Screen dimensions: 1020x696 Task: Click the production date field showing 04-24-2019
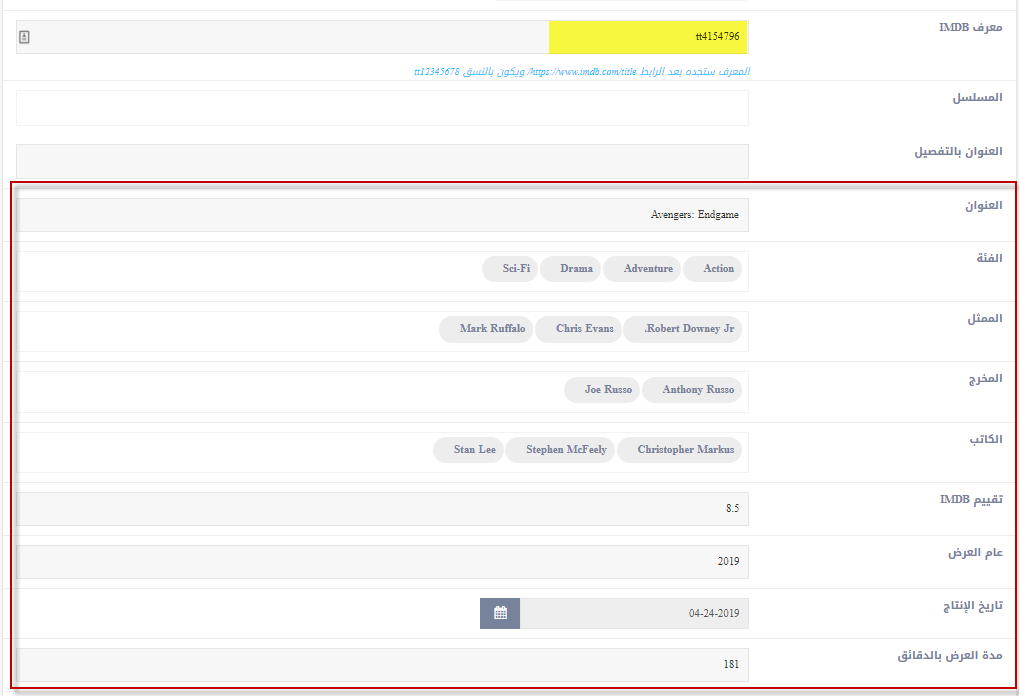634,613
